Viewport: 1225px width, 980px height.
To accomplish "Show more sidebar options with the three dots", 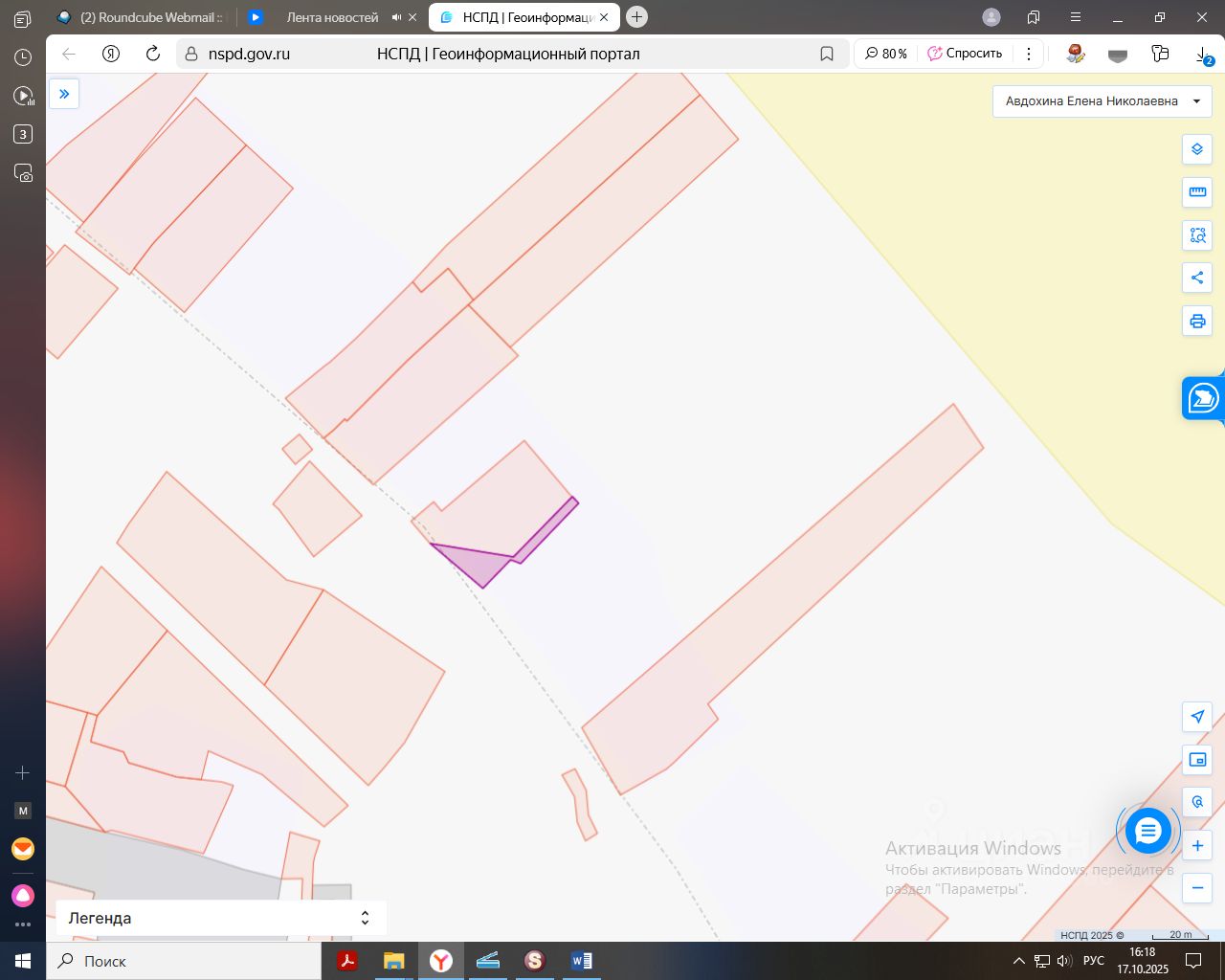I will tap(23, 924).
